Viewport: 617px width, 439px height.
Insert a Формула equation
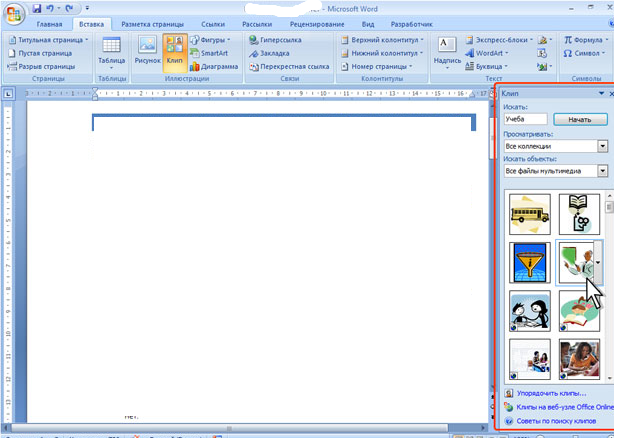click(586, 40)
